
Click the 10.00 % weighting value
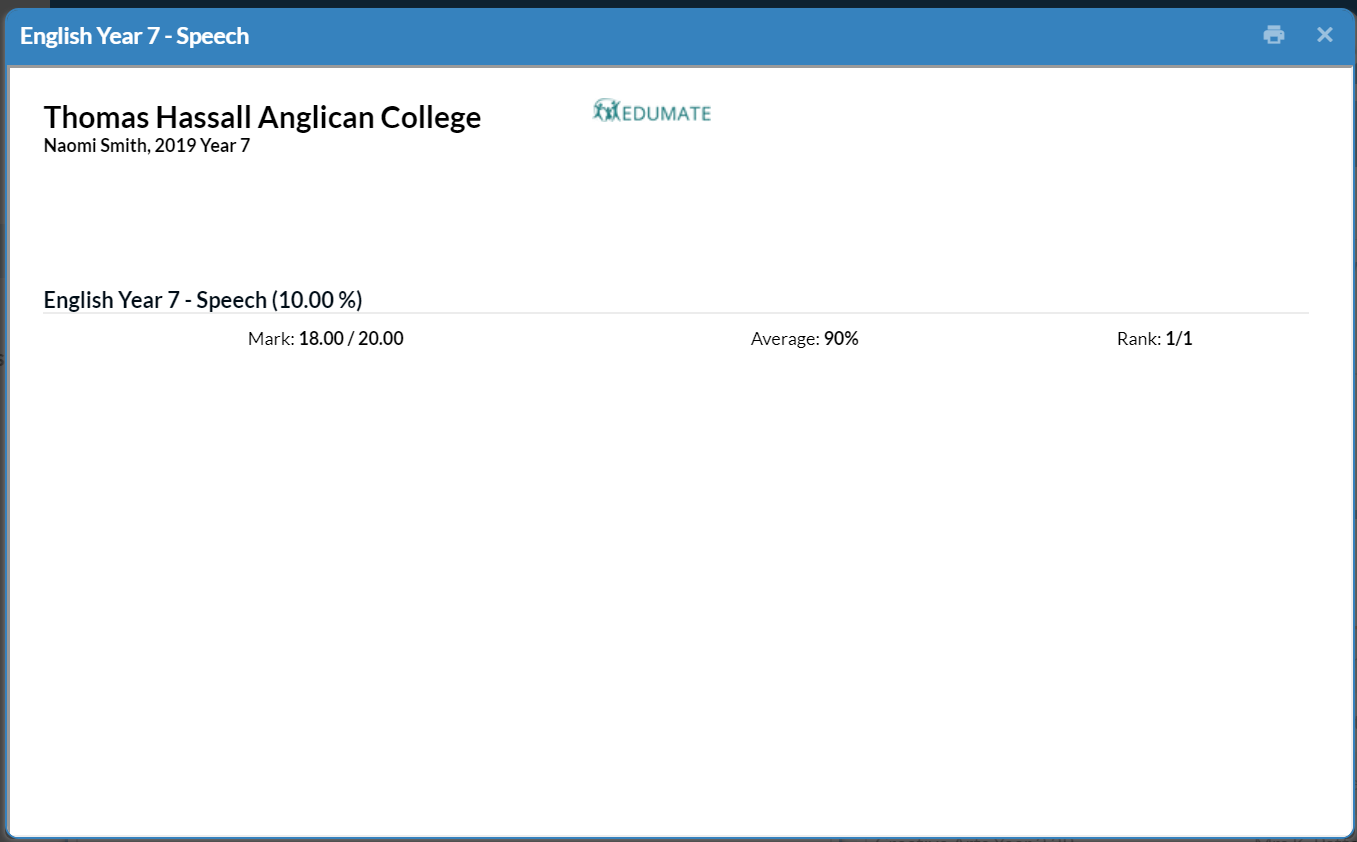(317, 300)
